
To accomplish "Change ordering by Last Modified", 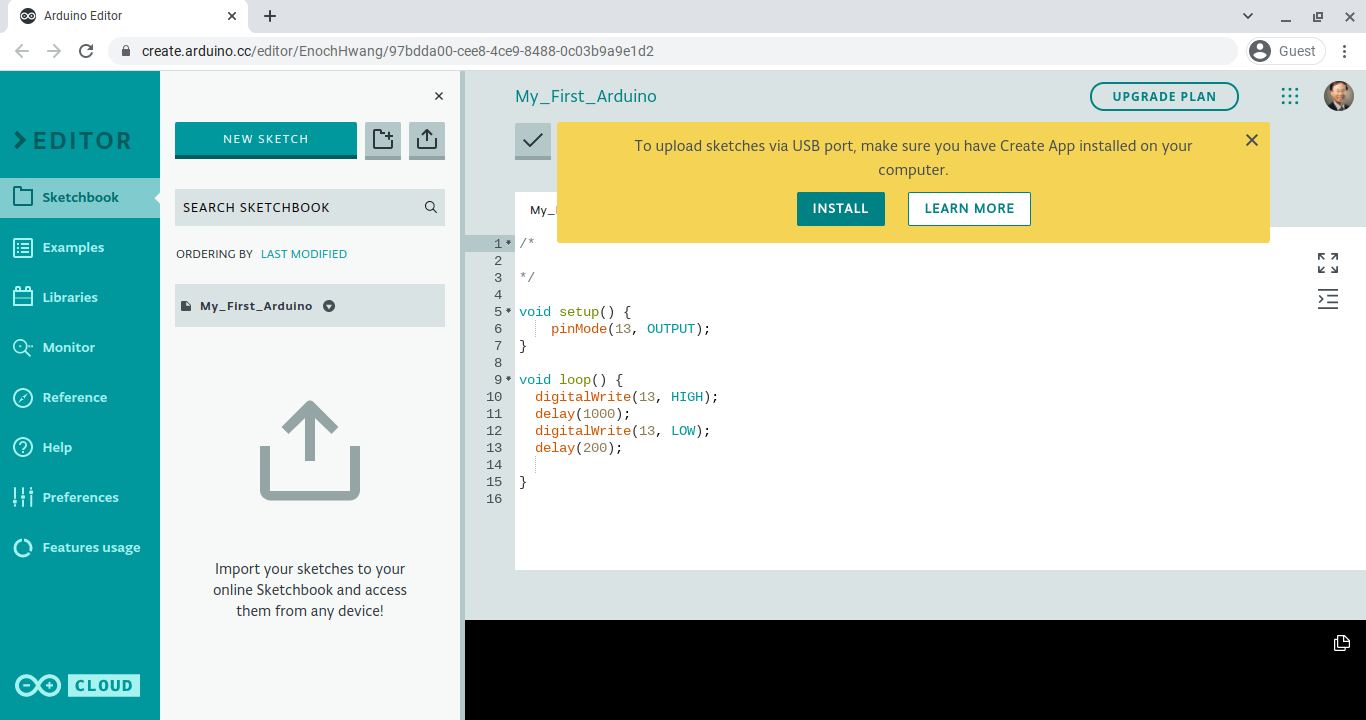I will pyautogui.click(x=304, y=254).
